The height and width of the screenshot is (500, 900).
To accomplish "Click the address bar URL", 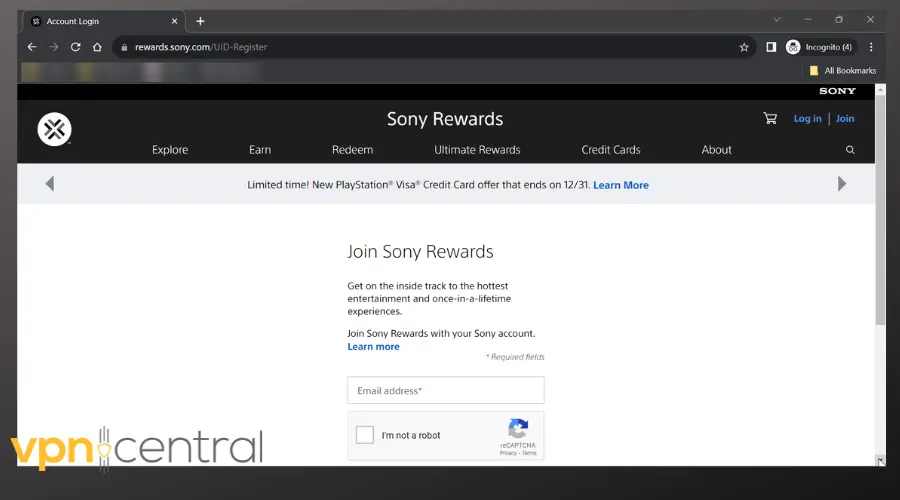I will click(x=201, y=47).
